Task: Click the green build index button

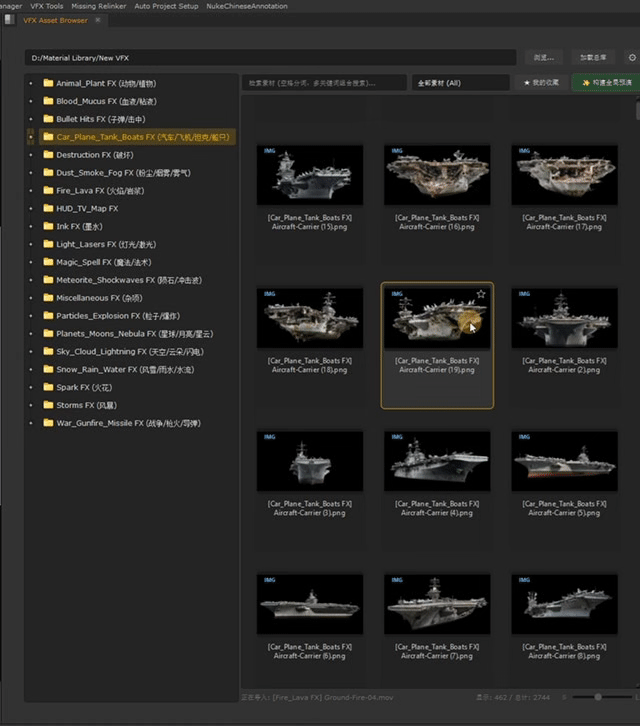Action: click(x=606, y=82)
